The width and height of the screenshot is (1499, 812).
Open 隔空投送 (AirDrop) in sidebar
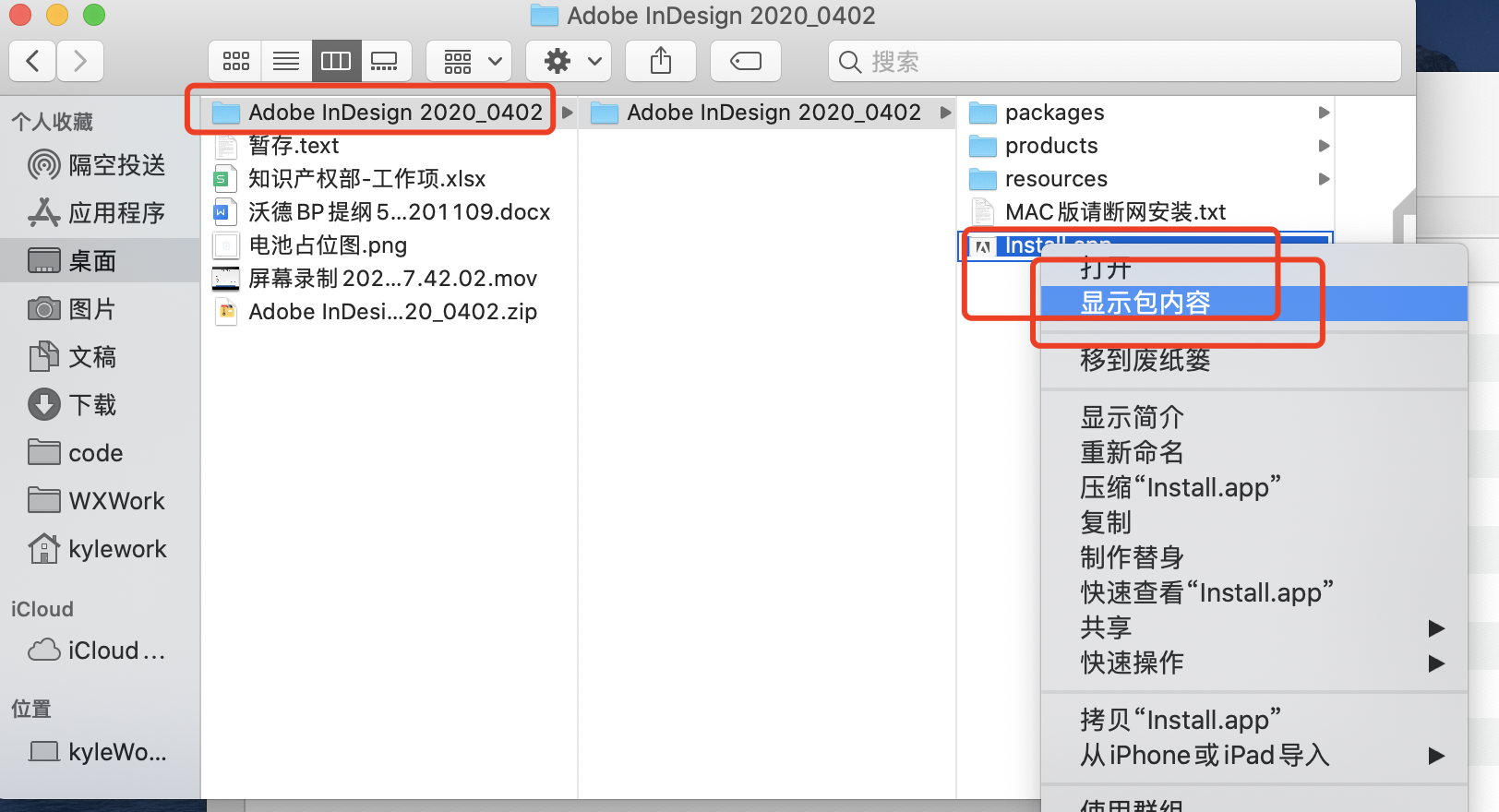point(100,165)
